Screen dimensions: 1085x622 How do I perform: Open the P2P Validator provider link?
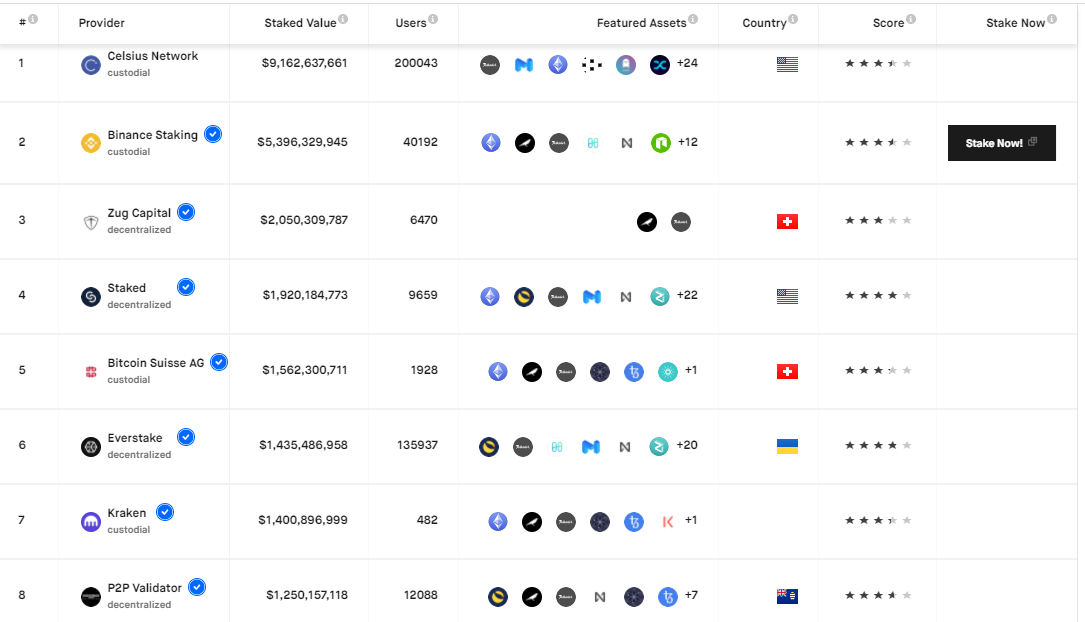(145, 588)
